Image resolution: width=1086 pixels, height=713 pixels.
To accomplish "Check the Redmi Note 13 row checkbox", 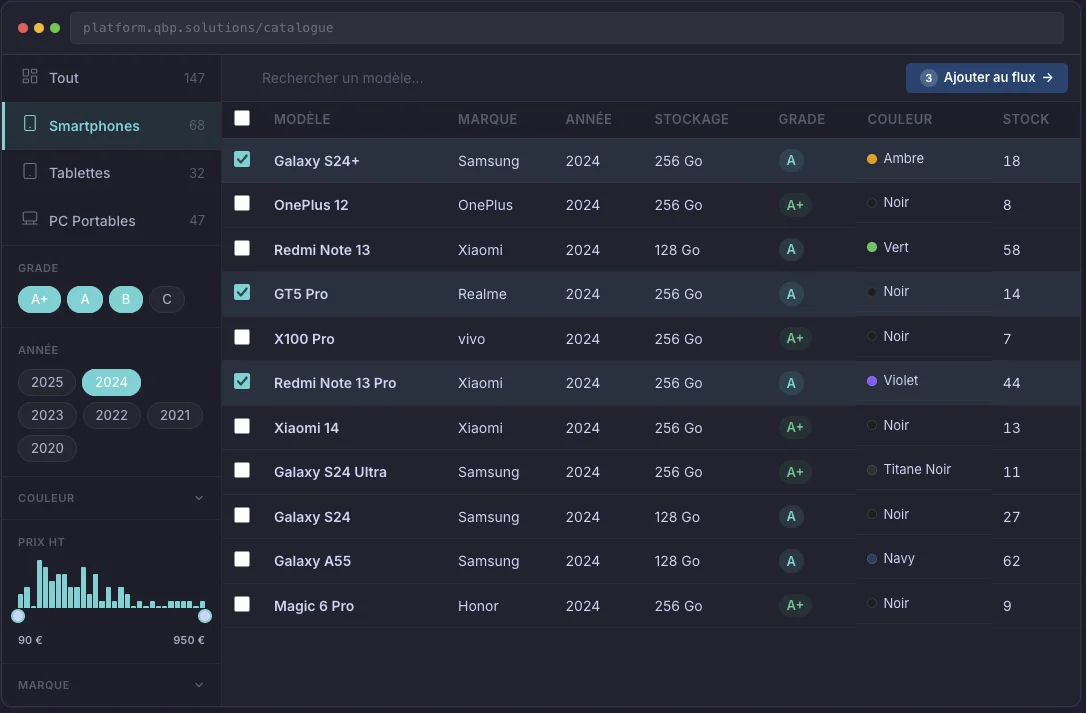I will click(x=242, y=247).
